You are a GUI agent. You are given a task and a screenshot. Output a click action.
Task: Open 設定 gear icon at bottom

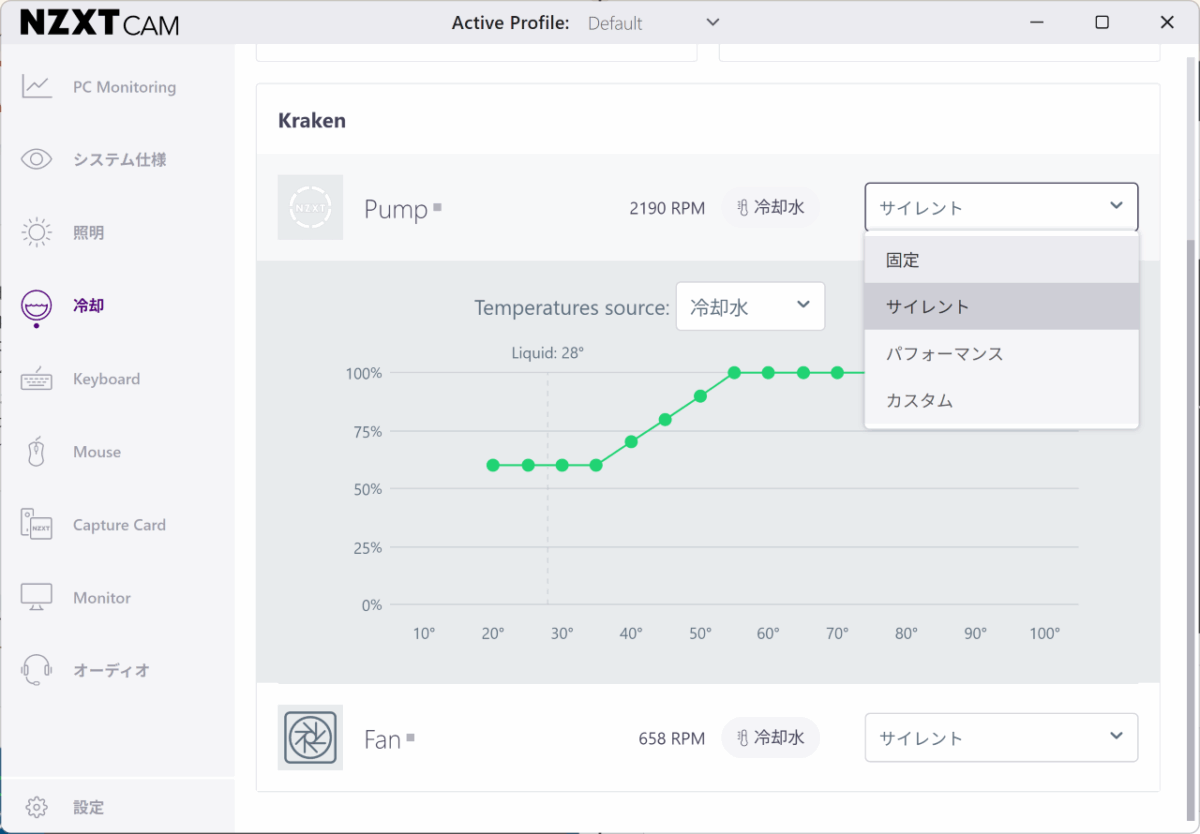click(37, 807)
